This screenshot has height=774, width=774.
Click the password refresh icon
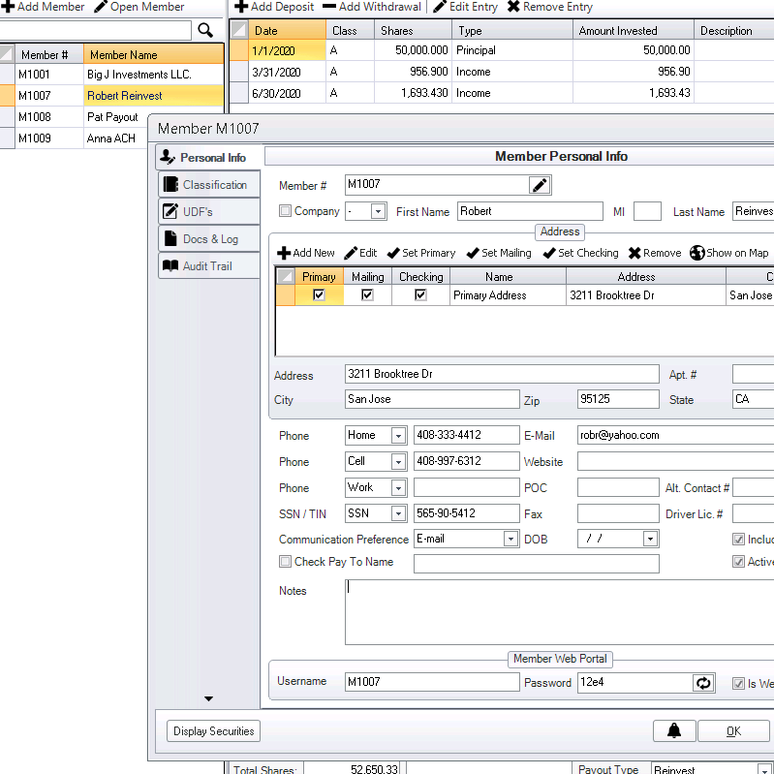click(704, 683)
